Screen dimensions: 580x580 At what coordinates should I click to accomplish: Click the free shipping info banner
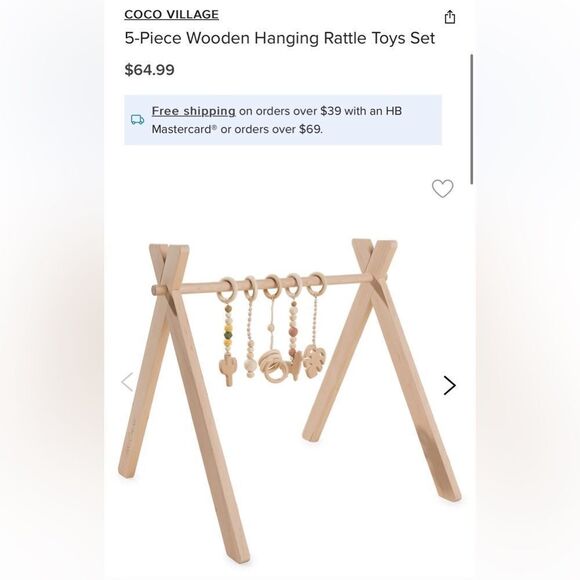283,120
